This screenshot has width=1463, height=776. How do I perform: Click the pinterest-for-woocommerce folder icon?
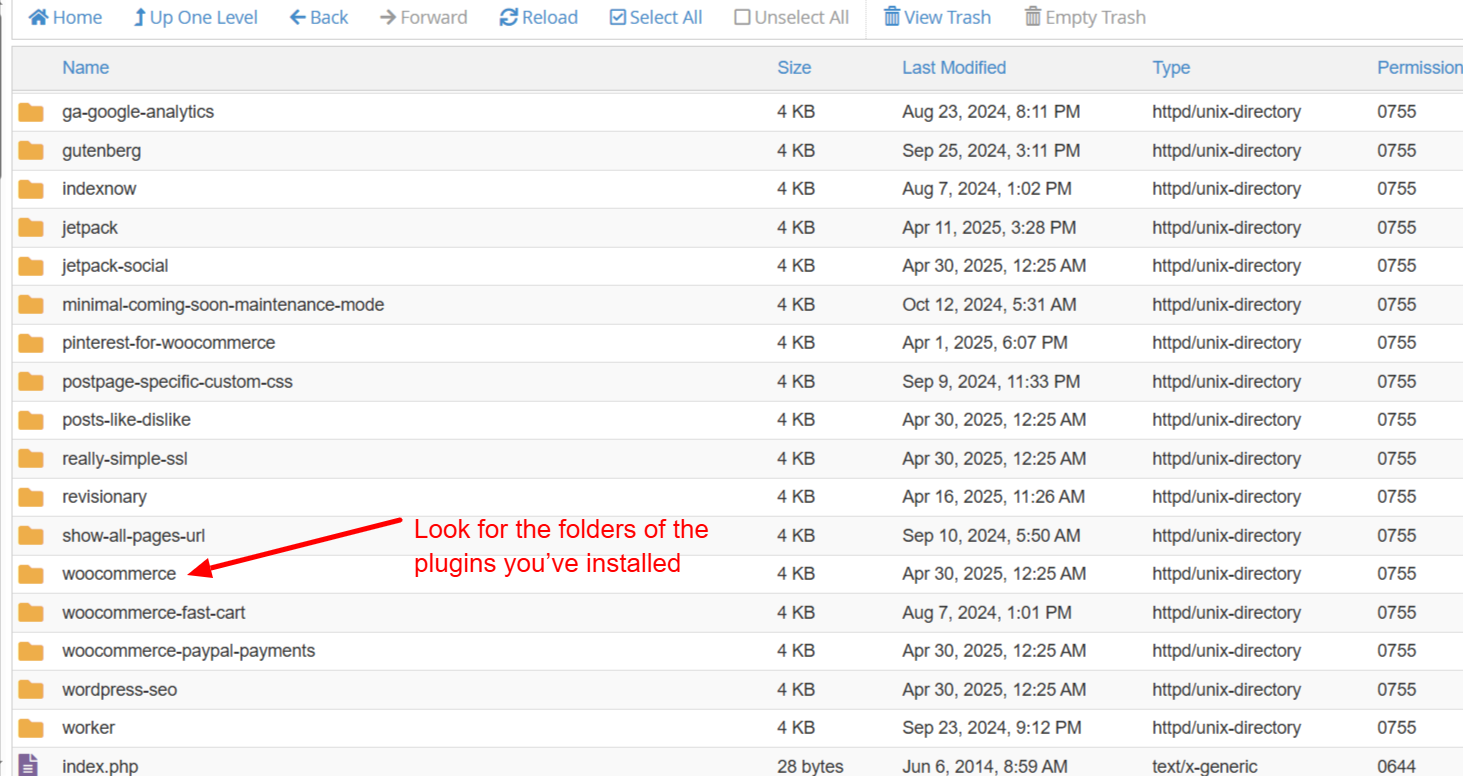[x=31, y=343]
